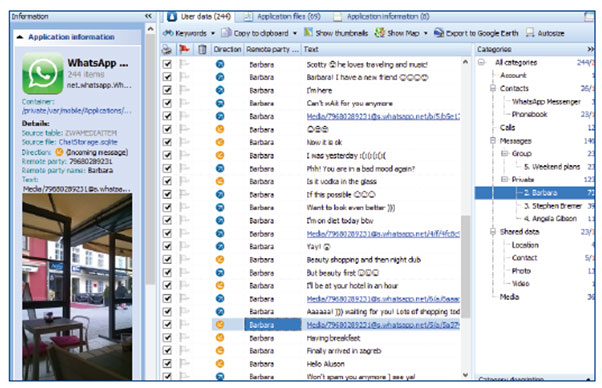Flag the 'Finally arrived in zagreb' row
Image resolution: width=602 pixels, height=388 pixels.
click(x=185, y=350)
